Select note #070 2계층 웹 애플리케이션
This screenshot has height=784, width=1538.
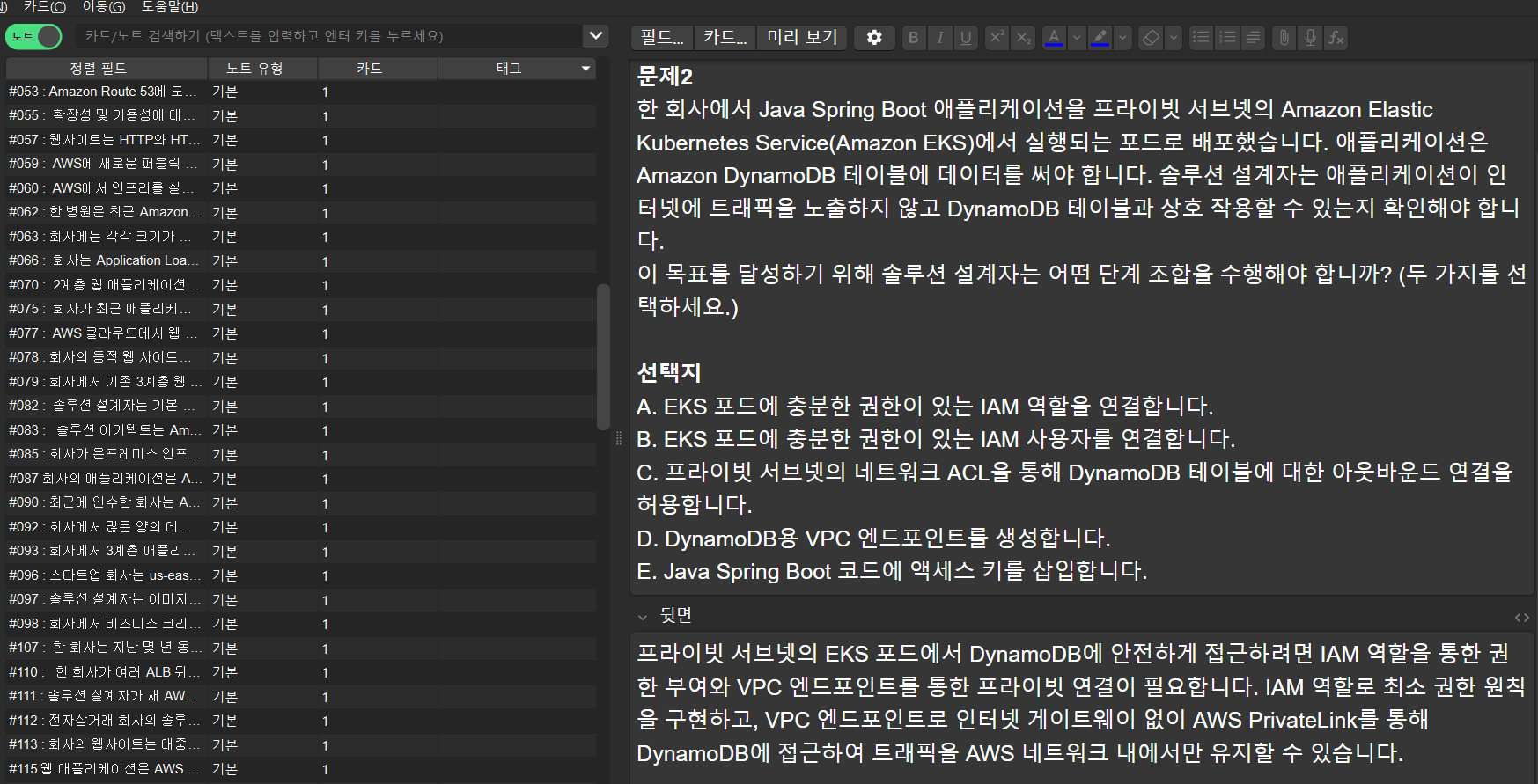click(300, 285)
